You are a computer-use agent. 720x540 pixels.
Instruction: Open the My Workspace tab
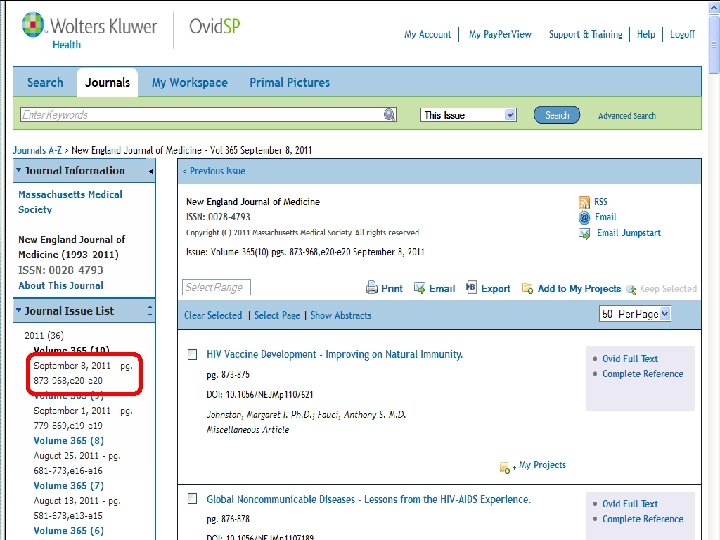(x=190, y=83)
